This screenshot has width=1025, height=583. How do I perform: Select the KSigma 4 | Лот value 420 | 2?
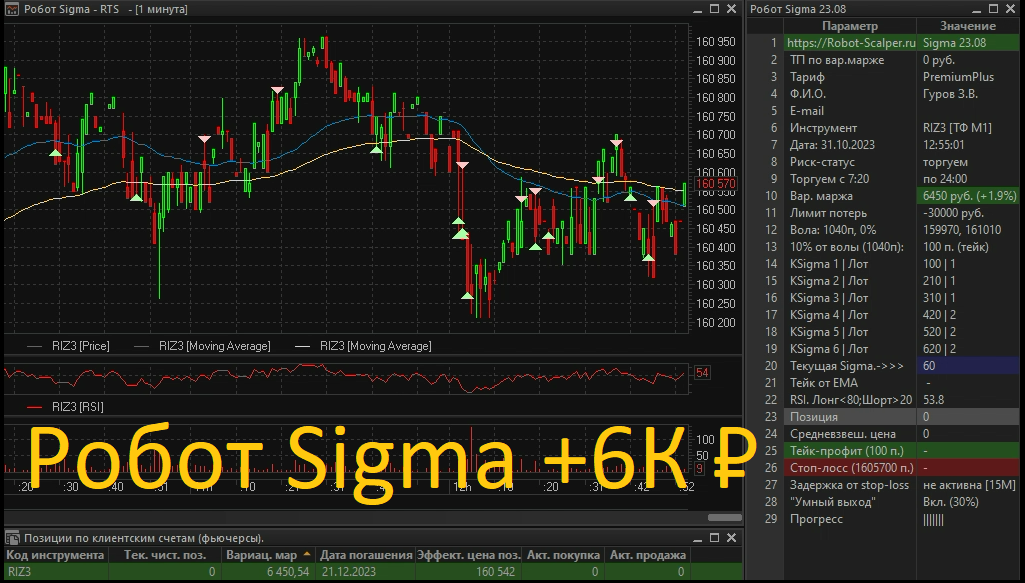(x=968, y=315)
